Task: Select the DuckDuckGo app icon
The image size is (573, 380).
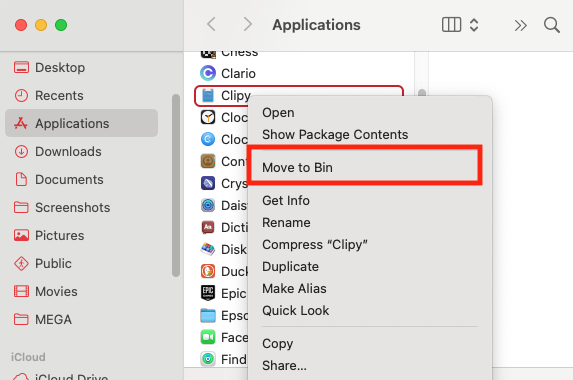Action: tap(208, 271)
